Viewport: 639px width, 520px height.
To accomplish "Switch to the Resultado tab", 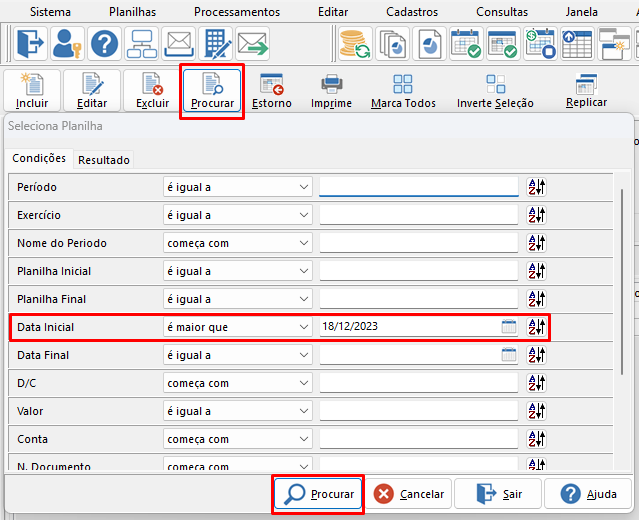I will (x=104, y=160).
